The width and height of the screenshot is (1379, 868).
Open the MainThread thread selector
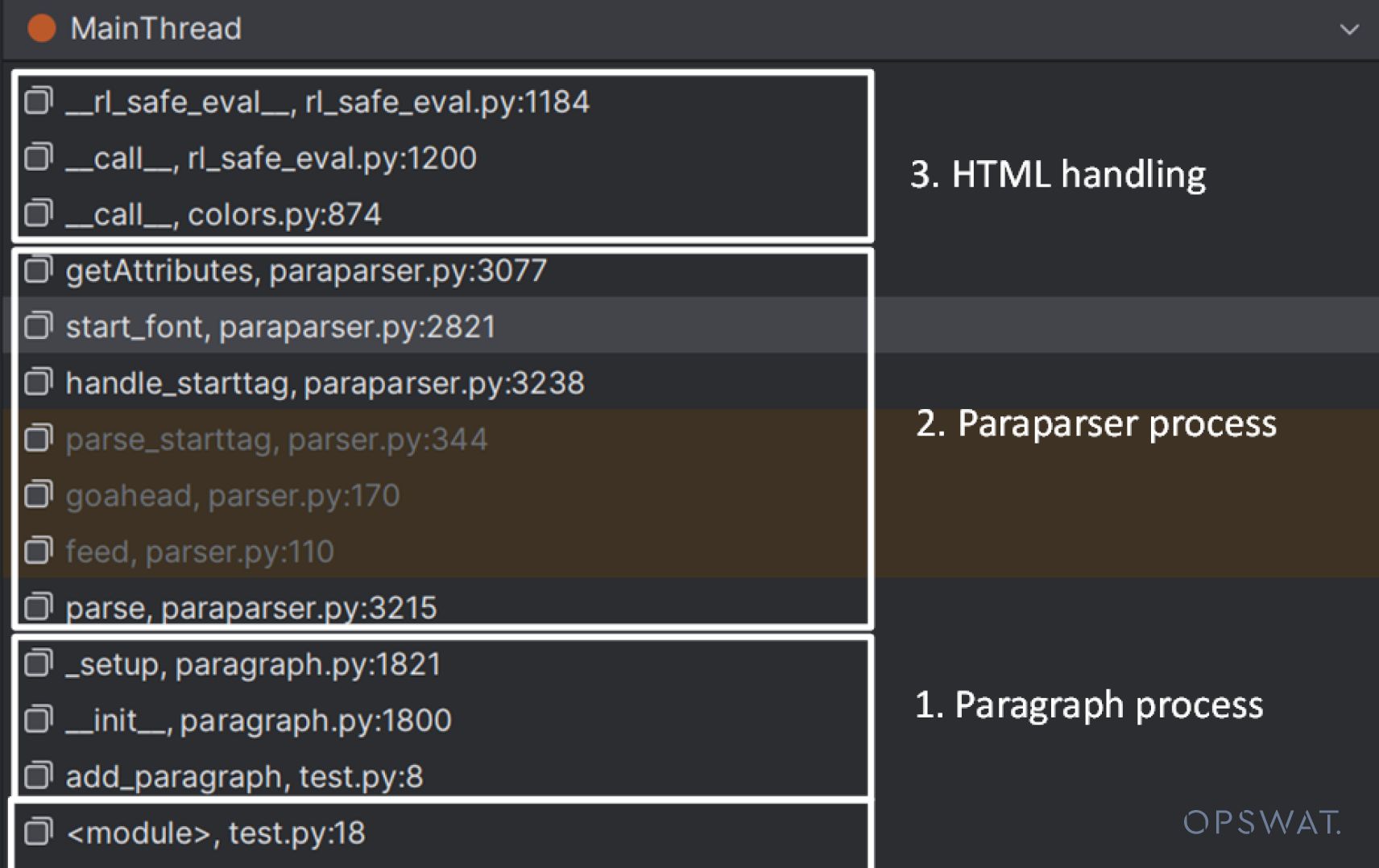(155, 29)
